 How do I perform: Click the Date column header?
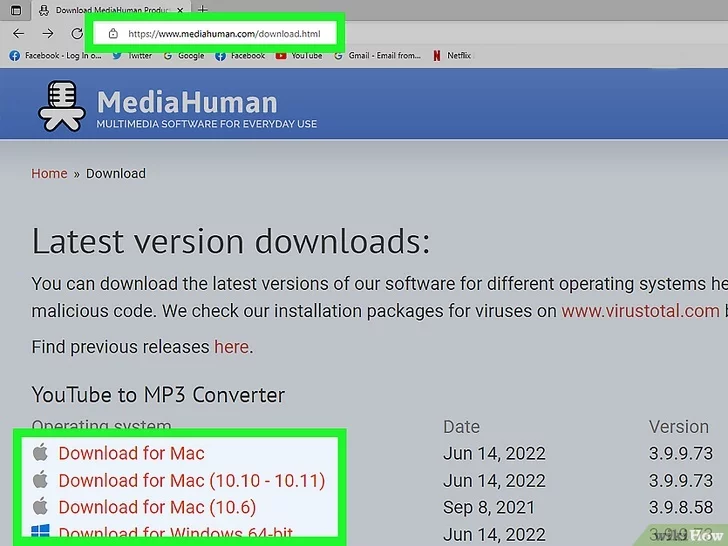point(462,427)
